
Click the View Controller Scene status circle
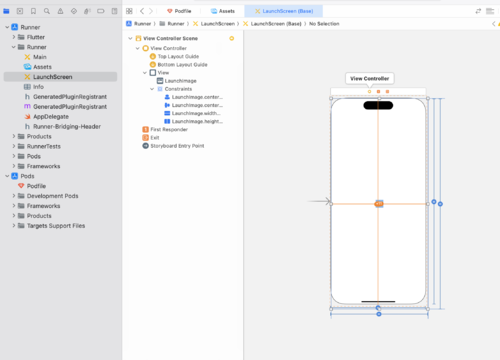(x=232, y=38)
